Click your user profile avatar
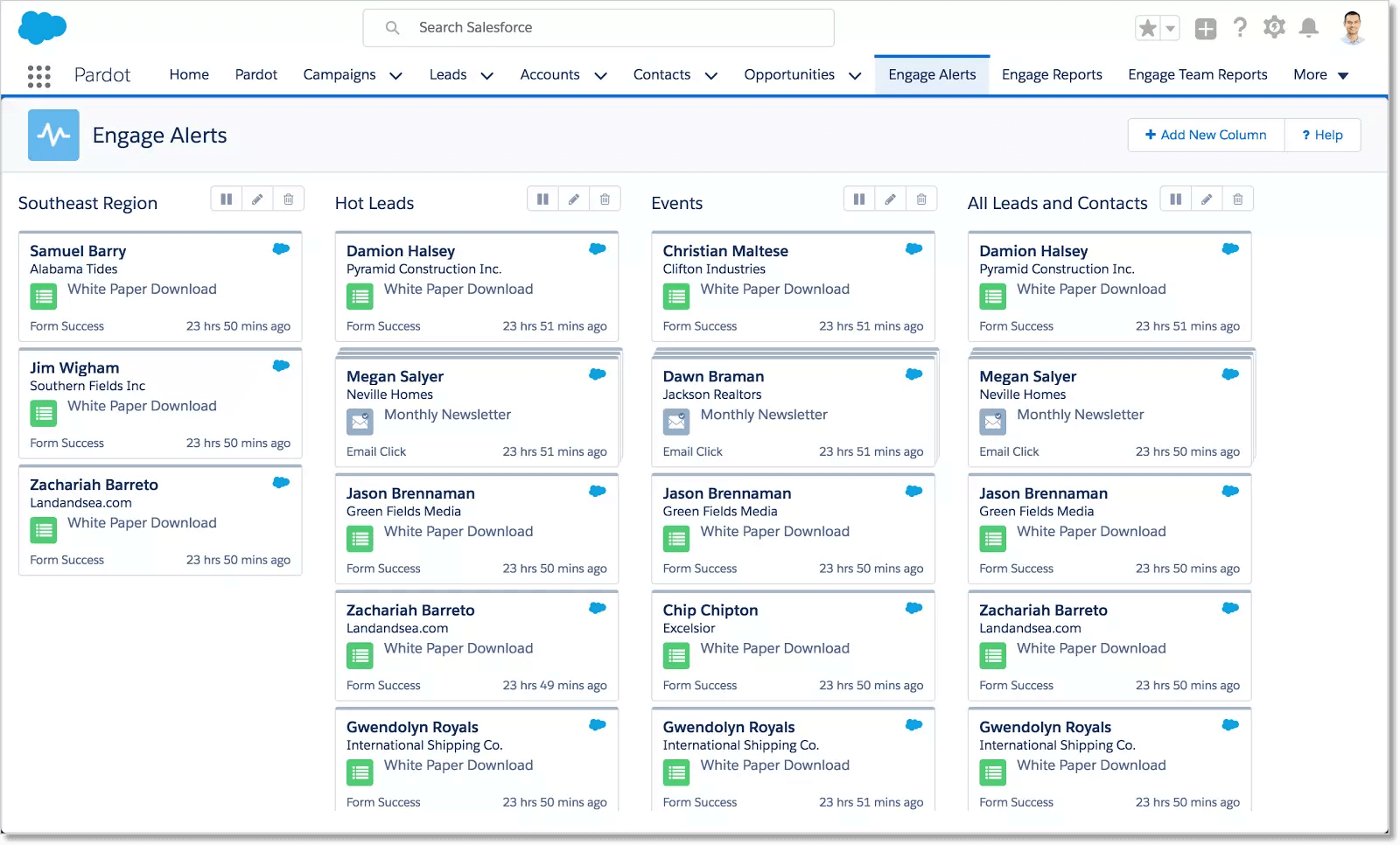Viewport: 1400px width, 845px height. point(1353,27)
